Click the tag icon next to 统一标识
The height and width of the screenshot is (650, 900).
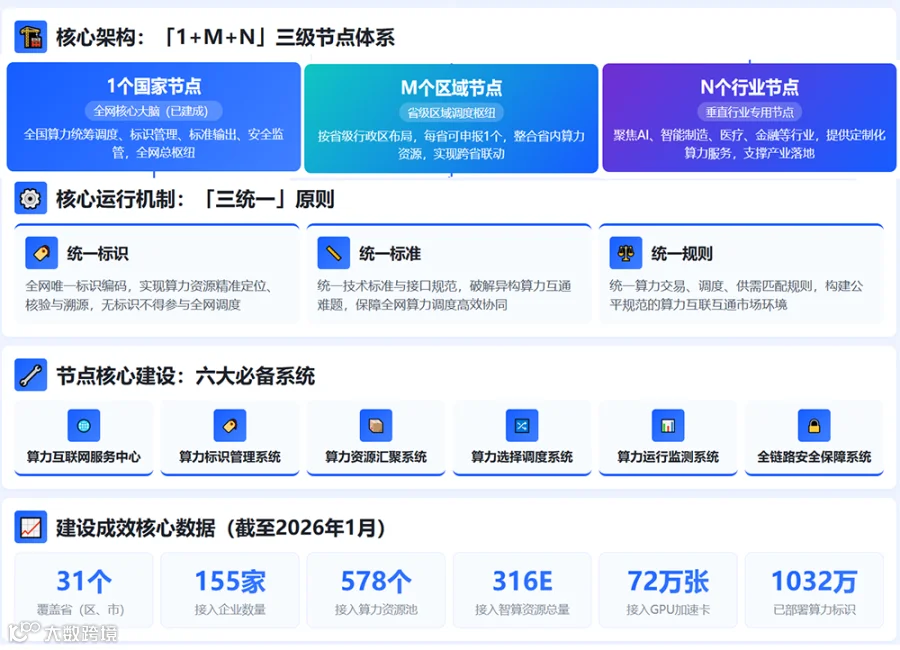click(x=41, y=253)
